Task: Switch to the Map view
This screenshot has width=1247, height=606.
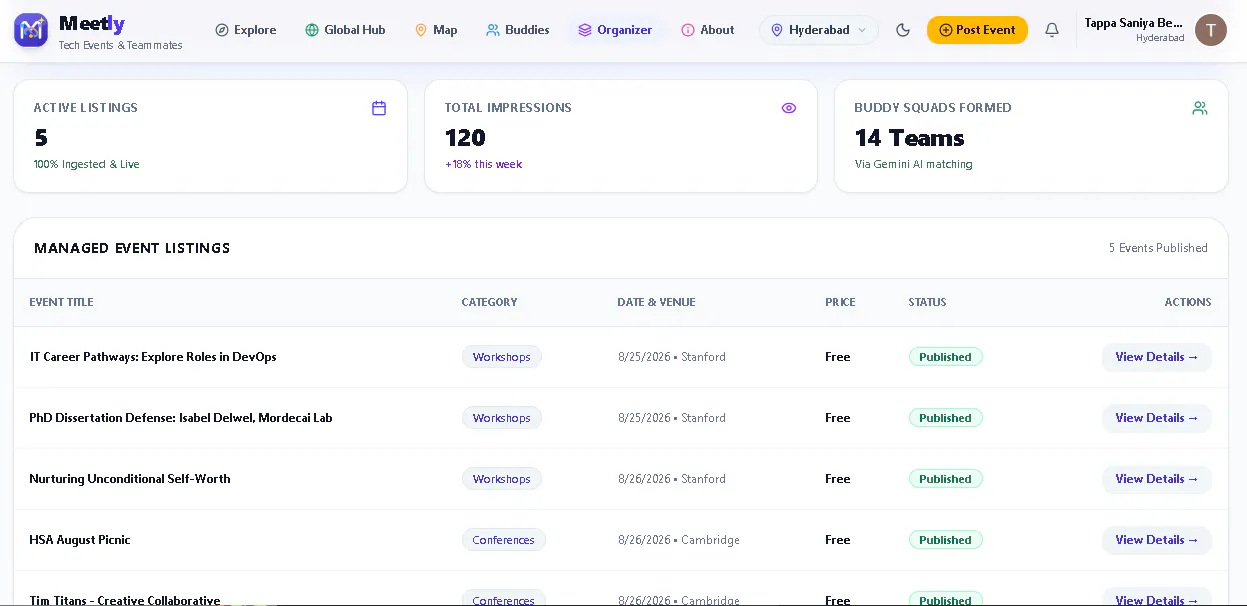Action: [436, 30]
